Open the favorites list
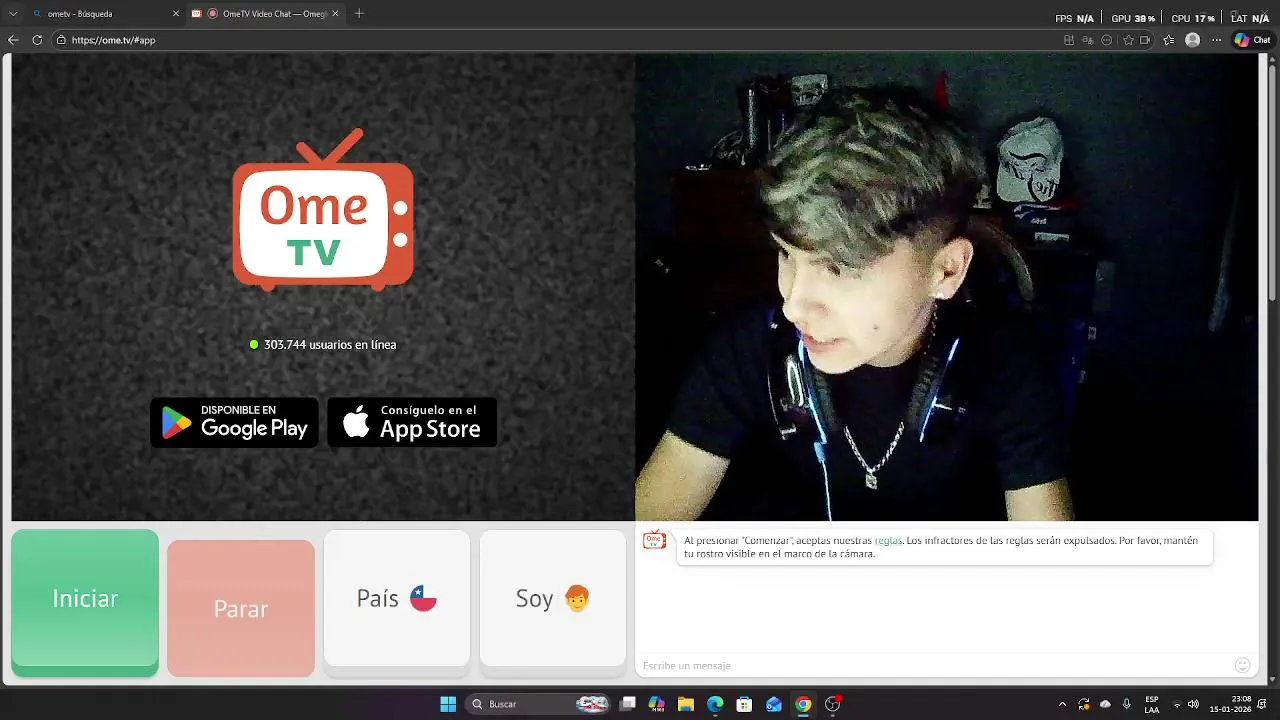 pyautogui.click(x=1169, y=40)
